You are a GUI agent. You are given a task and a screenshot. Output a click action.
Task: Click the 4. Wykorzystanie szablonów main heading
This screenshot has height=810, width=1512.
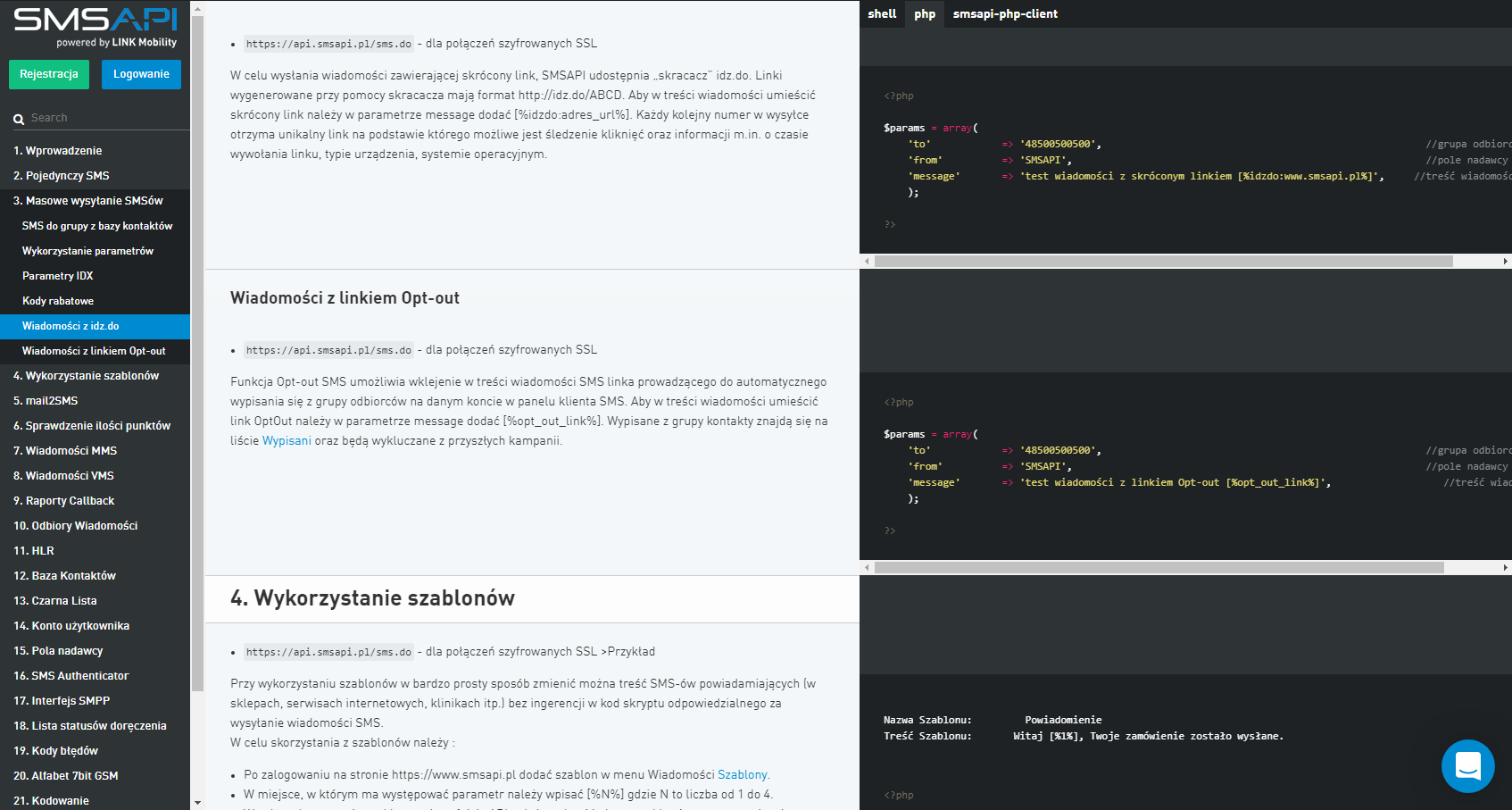pos(372,598)
